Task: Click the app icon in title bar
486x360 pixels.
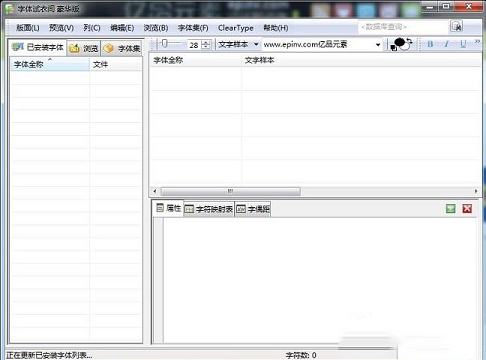Action: tap(9, 9)
